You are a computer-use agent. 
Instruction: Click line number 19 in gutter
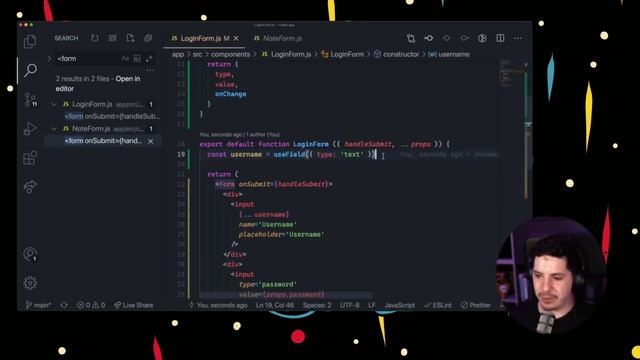pyautogui.click(x=181, y=154)
